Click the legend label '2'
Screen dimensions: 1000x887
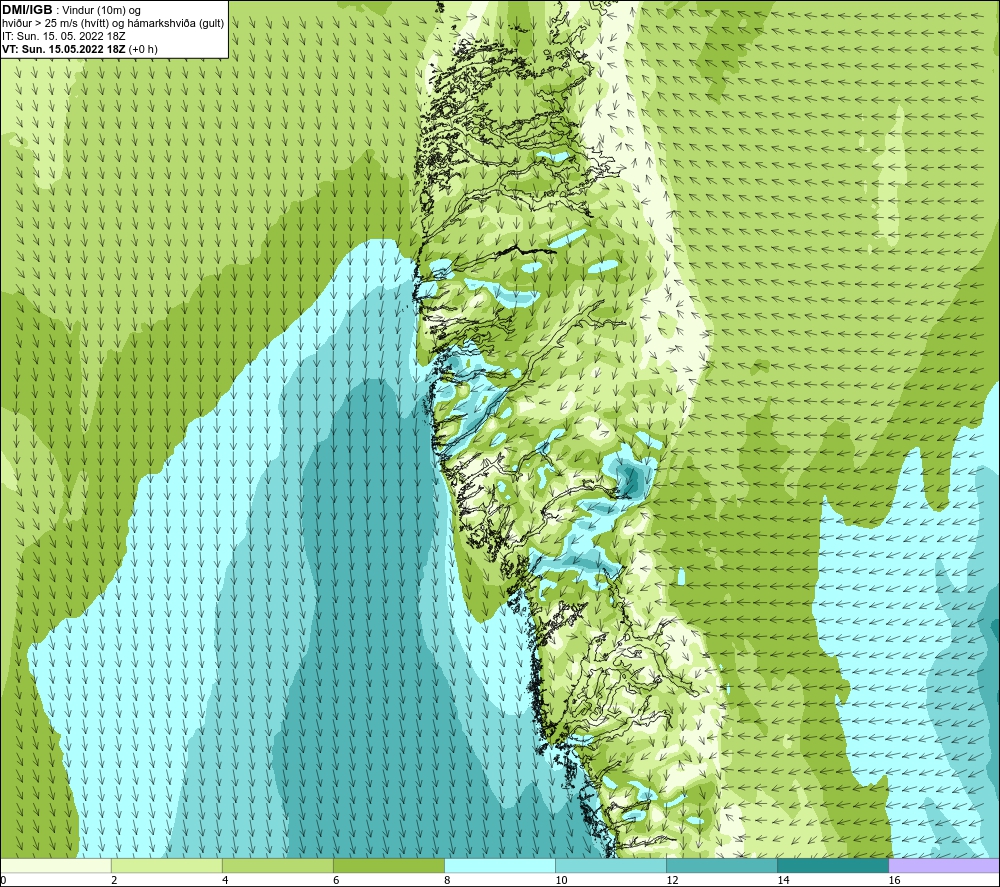(114, 881)
